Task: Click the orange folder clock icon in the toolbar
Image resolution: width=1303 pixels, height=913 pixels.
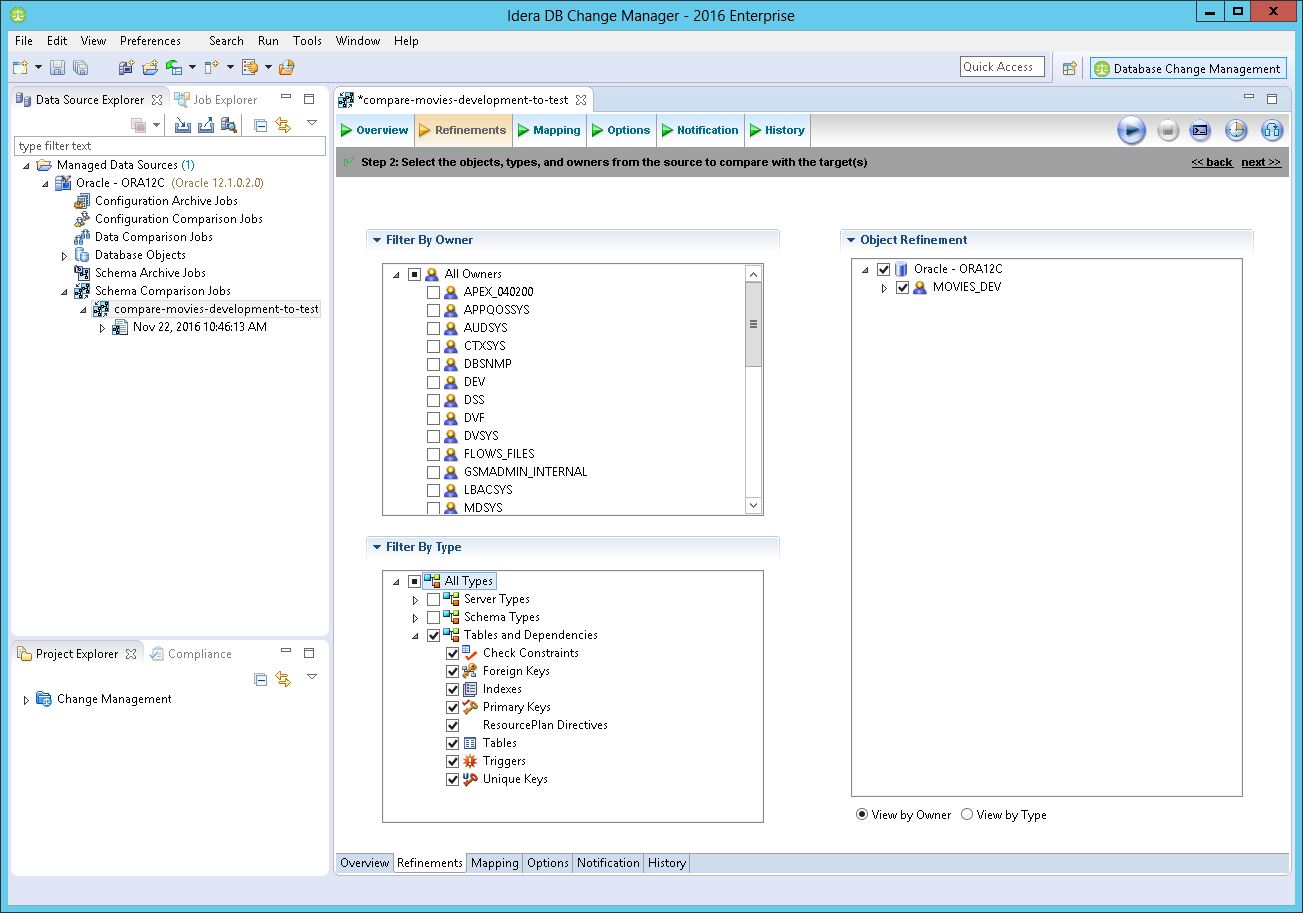Action: pyautogui.click(x=286, y=68)
